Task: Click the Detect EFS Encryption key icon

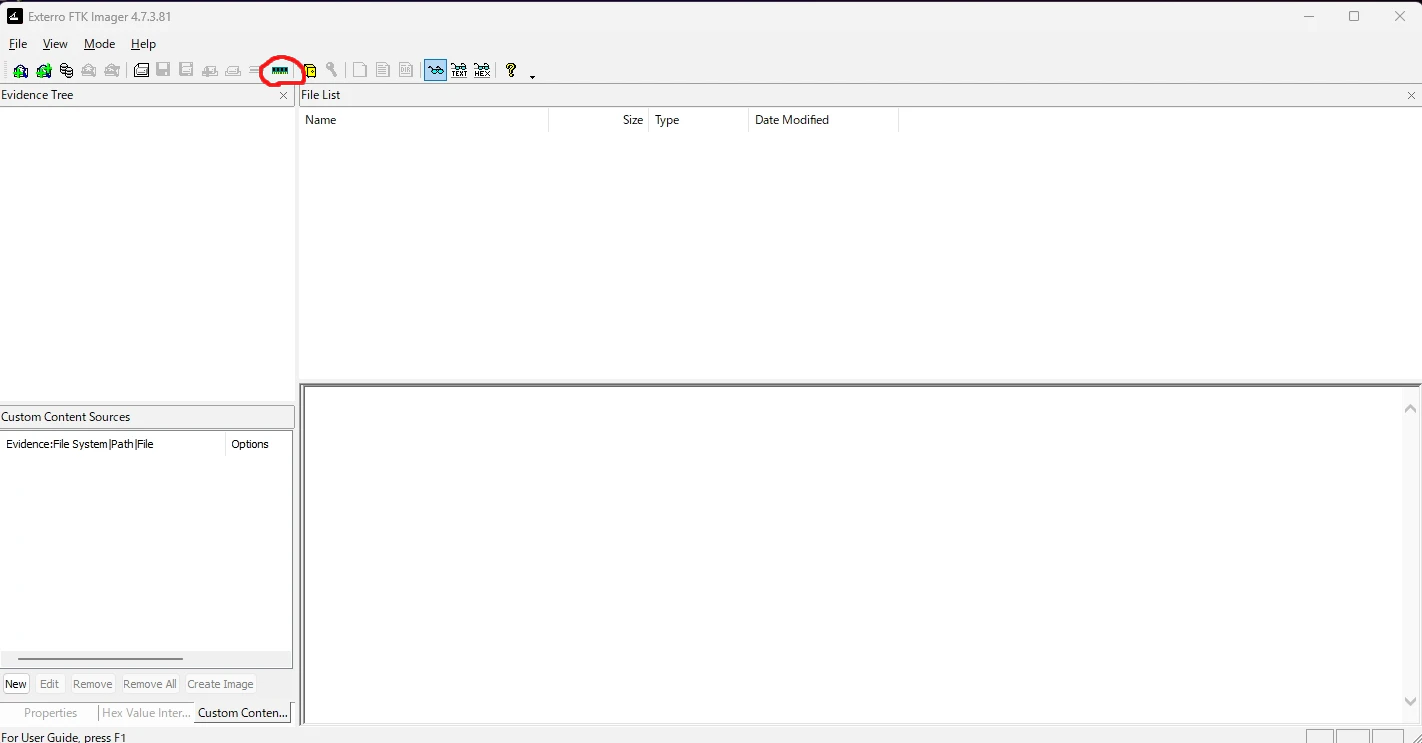Action: (332, 70)
